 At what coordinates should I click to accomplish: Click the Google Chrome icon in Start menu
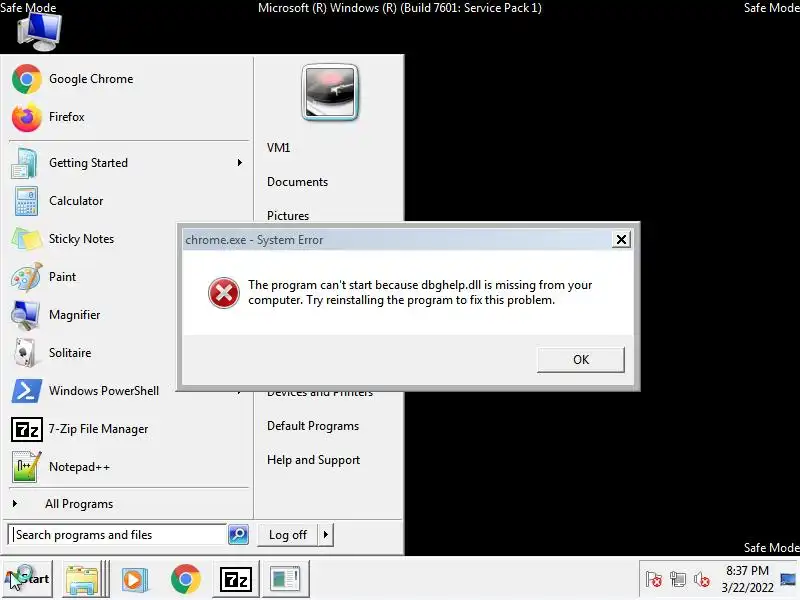pos(27,79)
